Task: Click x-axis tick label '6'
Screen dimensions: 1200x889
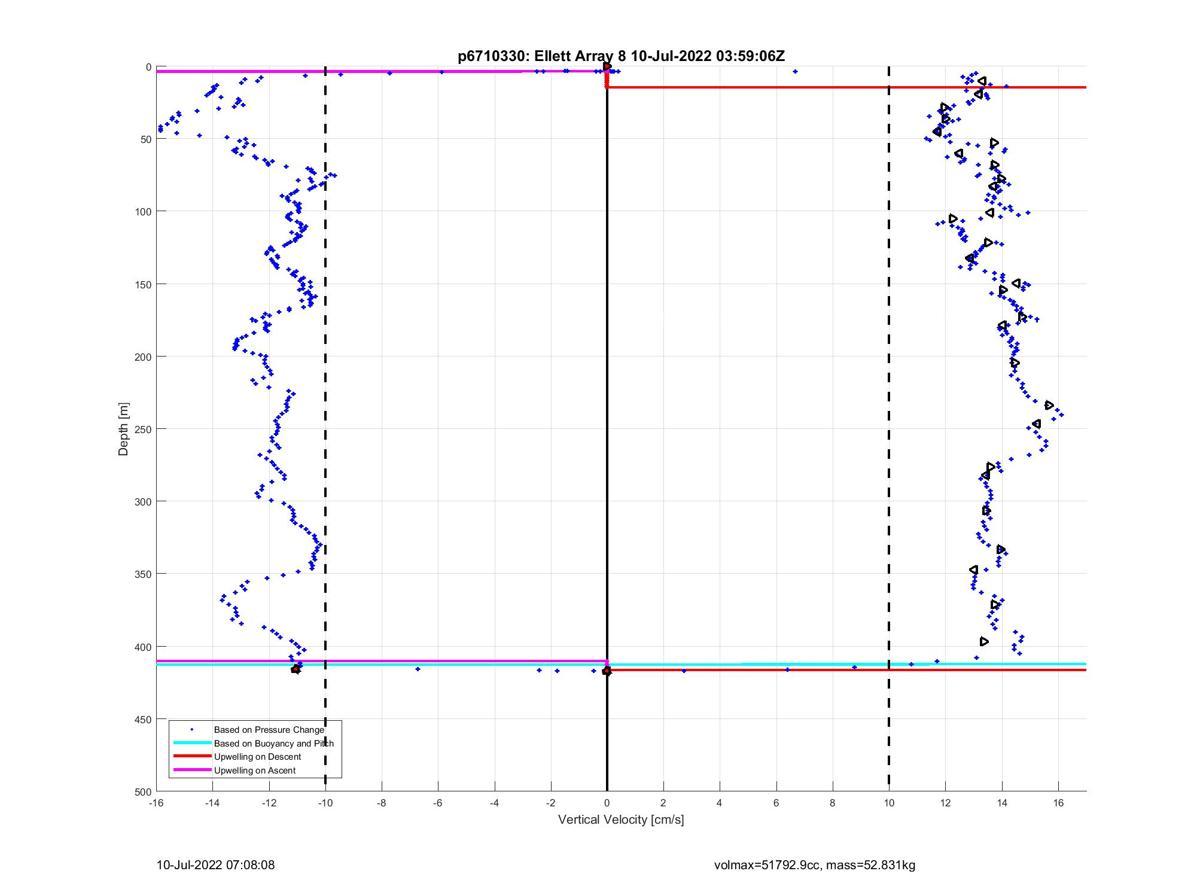Action: point(776,802)
